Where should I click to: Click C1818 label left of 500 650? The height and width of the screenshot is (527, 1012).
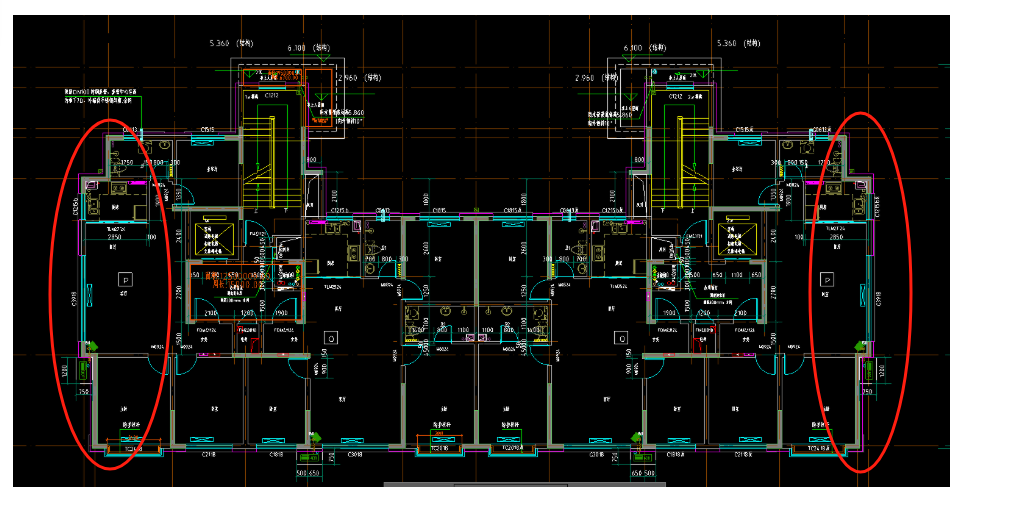(276, 454)
